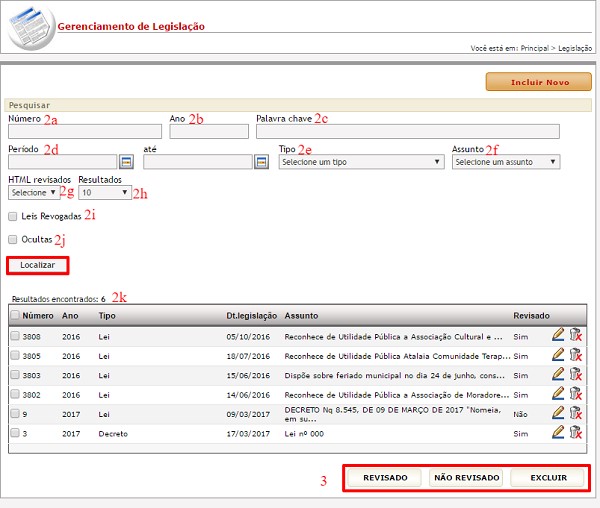Image resolution: width=600 pixels, height=508 pixels.
Task: Edit law 3805 with the pencil icon
Action: (x=558, y=354)
